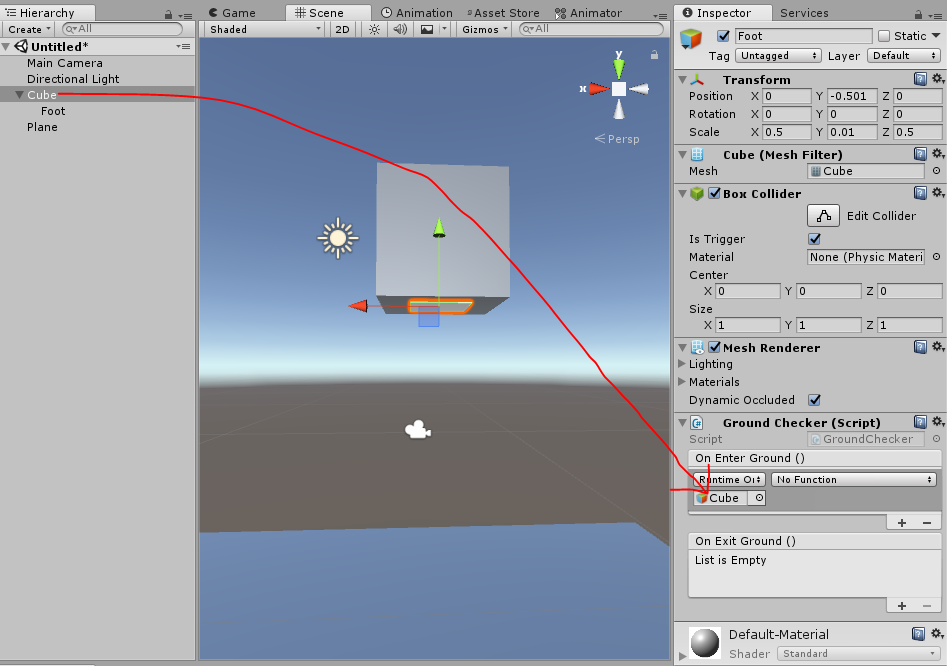Click the Edit Collider button
This screenshot has width=947, height=666.
click(823, 216)
